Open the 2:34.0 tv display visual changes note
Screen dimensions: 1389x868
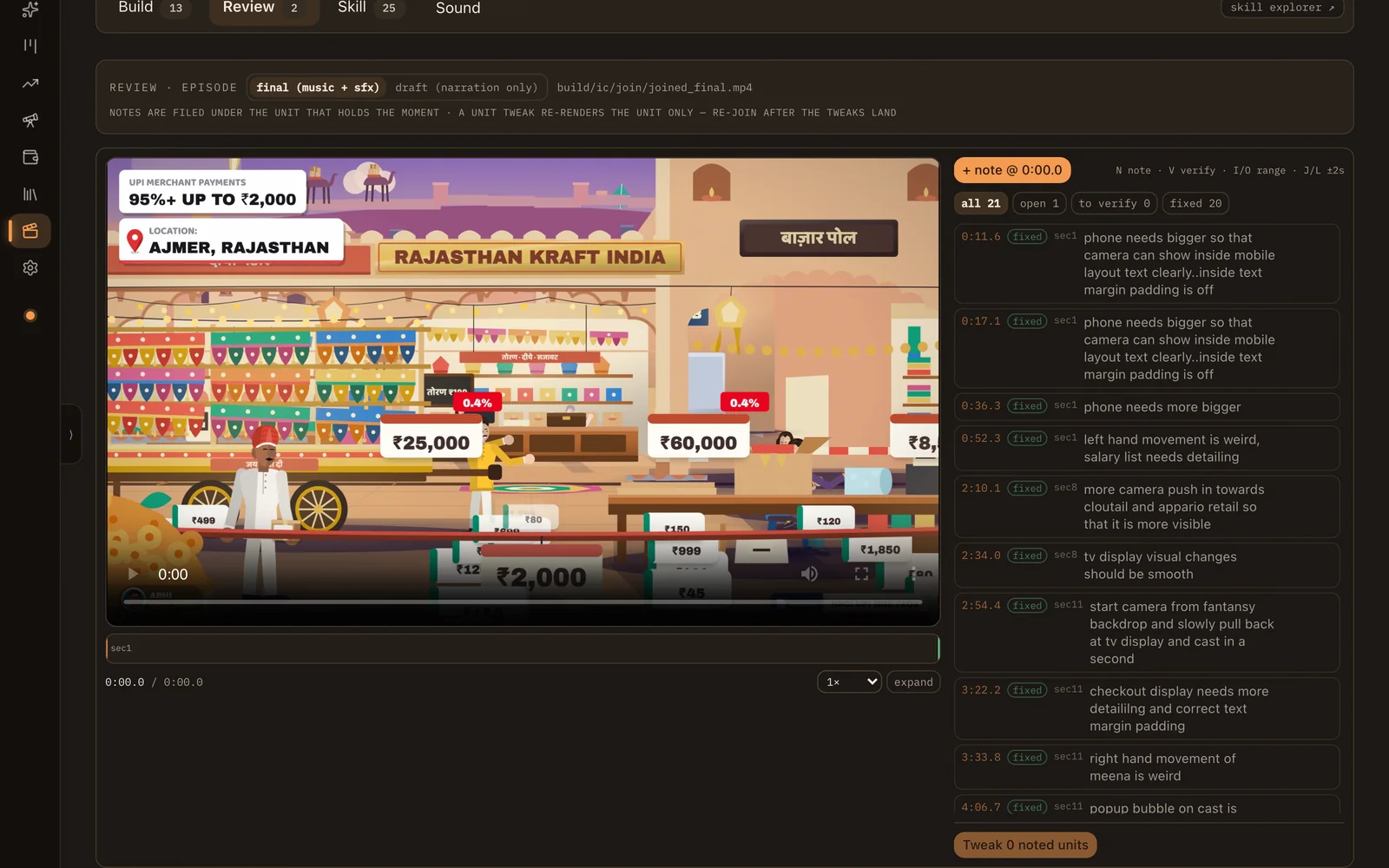[x=1147, y=565]
